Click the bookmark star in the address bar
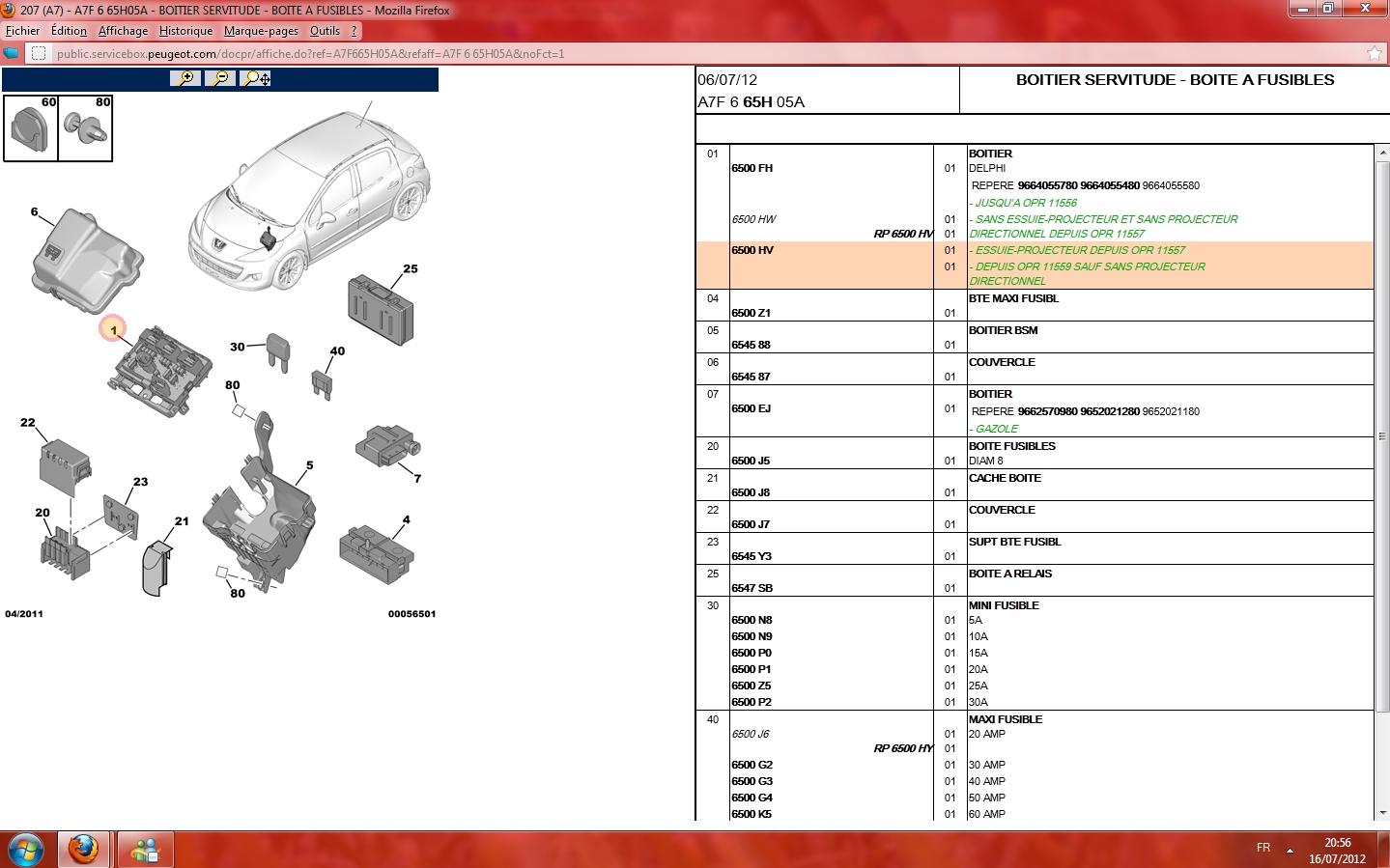The width and height of the screenshot is (1390, 868). tap(1375, 54)
